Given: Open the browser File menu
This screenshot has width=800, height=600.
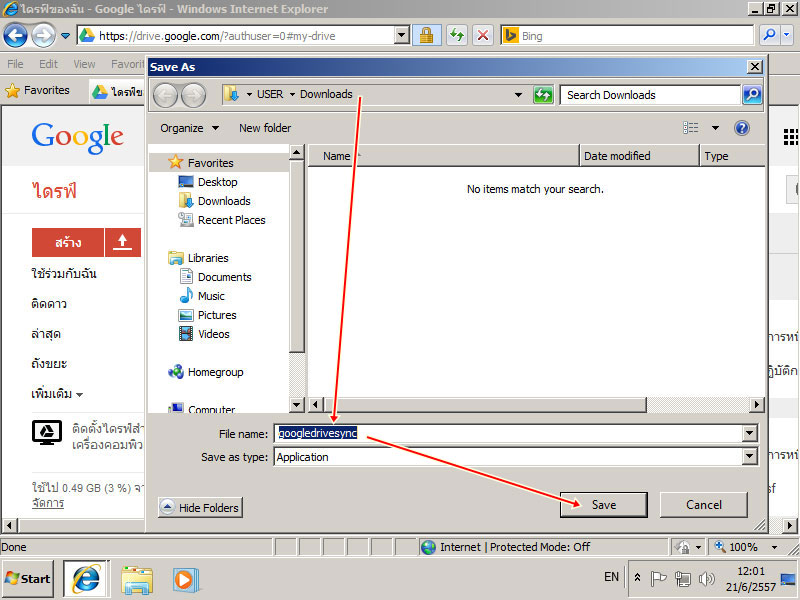Looking at the screenshot, I should tap(15, 64).
